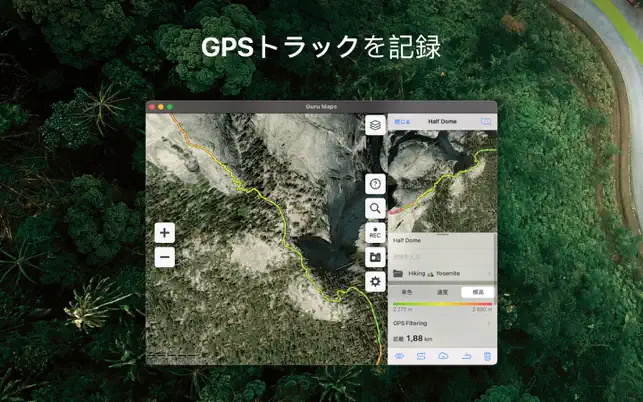The height and width of the screenshot is (402, 643).
Task: Open the settings gear button
Action: 375,282
